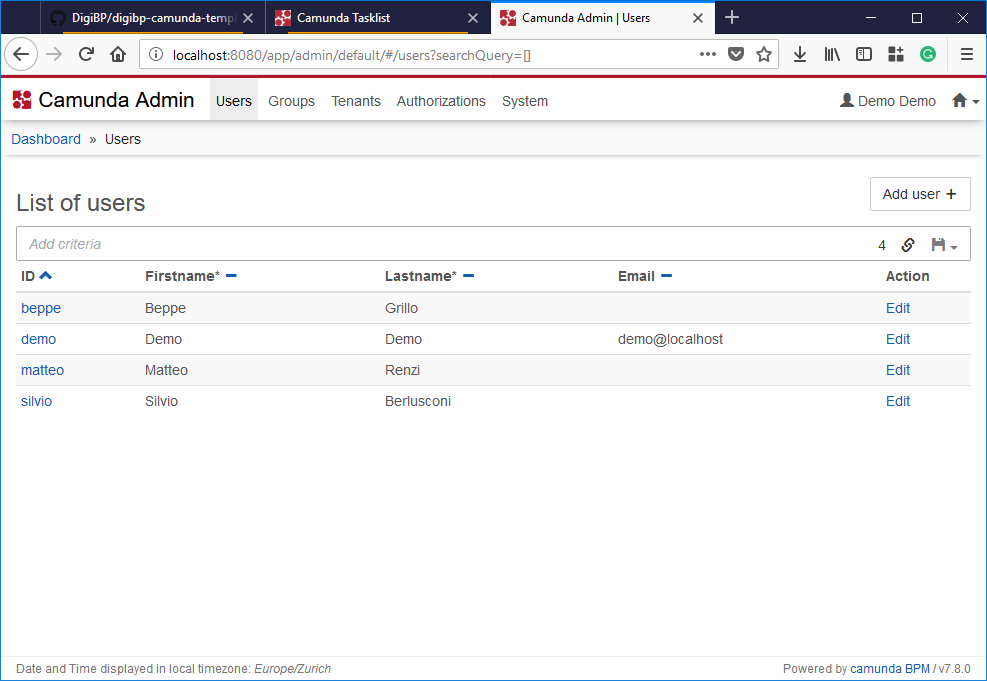Expand the home app switcher dropdown

coord(965,101)
